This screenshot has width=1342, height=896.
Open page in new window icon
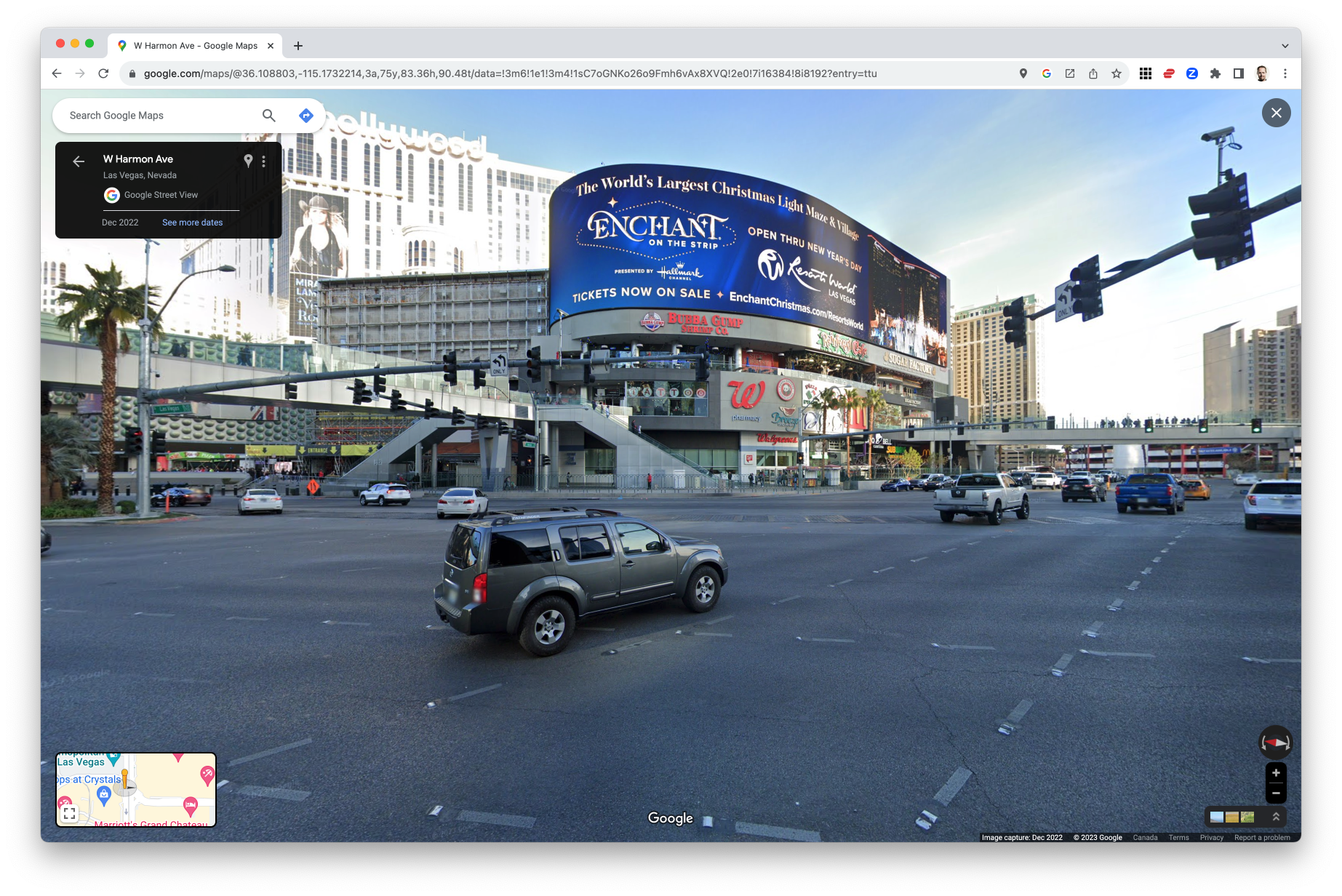coord(1070,73)
